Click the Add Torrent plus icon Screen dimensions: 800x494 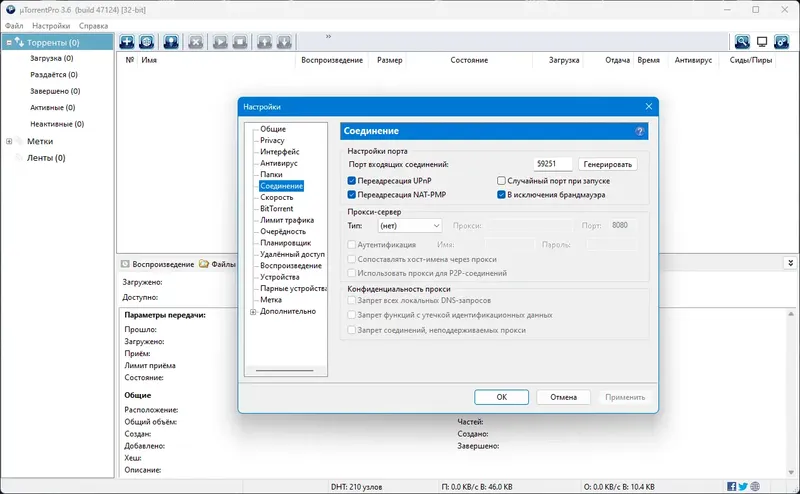pyautogui.click(x=127, y=42)
